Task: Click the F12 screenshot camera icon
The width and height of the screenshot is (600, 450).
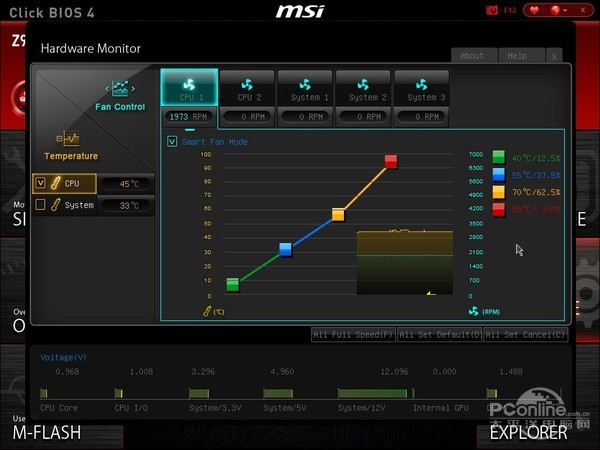Action: click(492, 10)
